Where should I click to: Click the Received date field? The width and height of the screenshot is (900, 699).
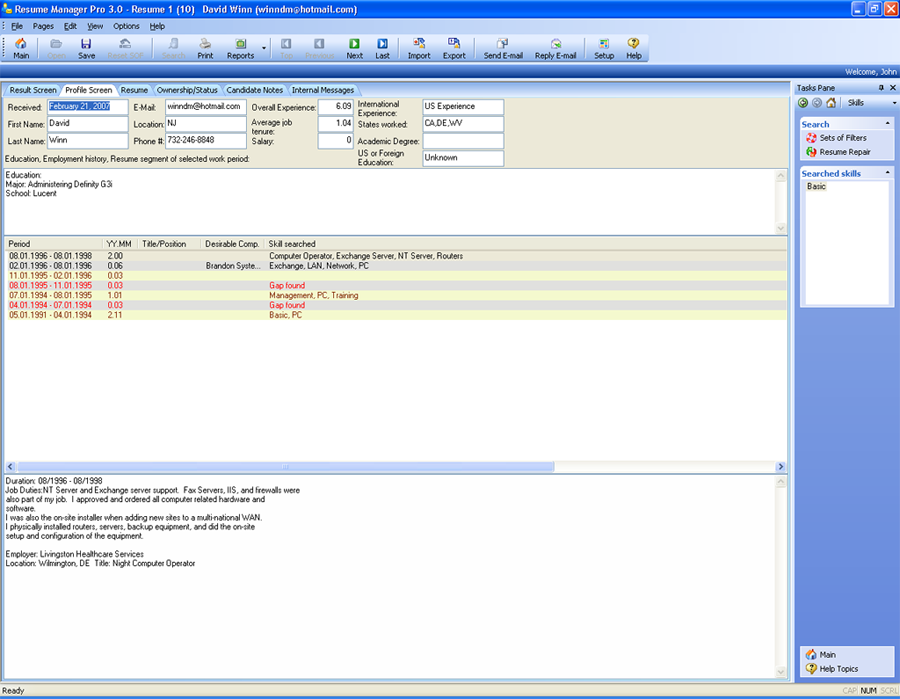tap(87, 107)
